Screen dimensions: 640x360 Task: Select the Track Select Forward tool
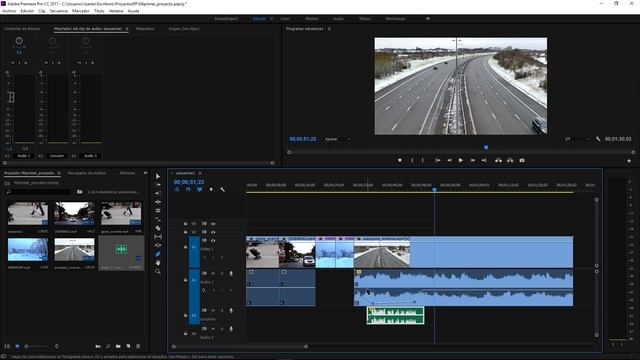(x=158, y=185)
